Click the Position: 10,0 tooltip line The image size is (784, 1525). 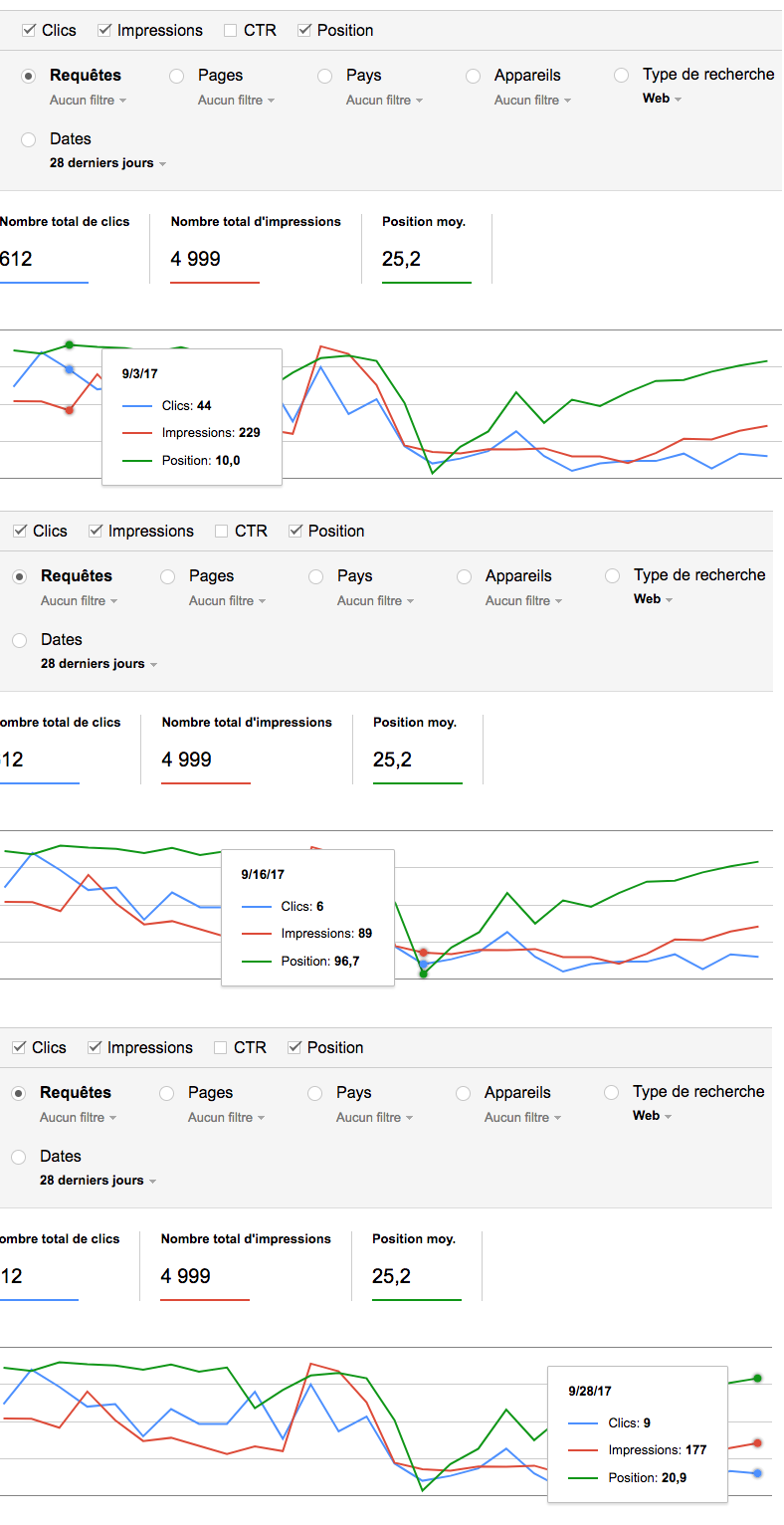182,461
